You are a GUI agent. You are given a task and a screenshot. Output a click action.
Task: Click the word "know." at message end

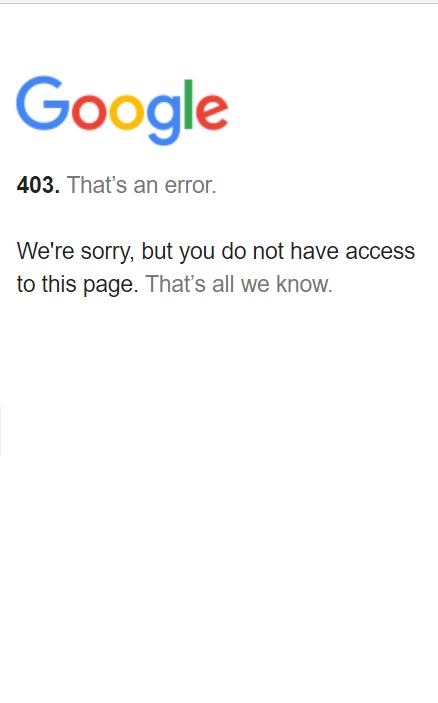click(x=304, y=284)
